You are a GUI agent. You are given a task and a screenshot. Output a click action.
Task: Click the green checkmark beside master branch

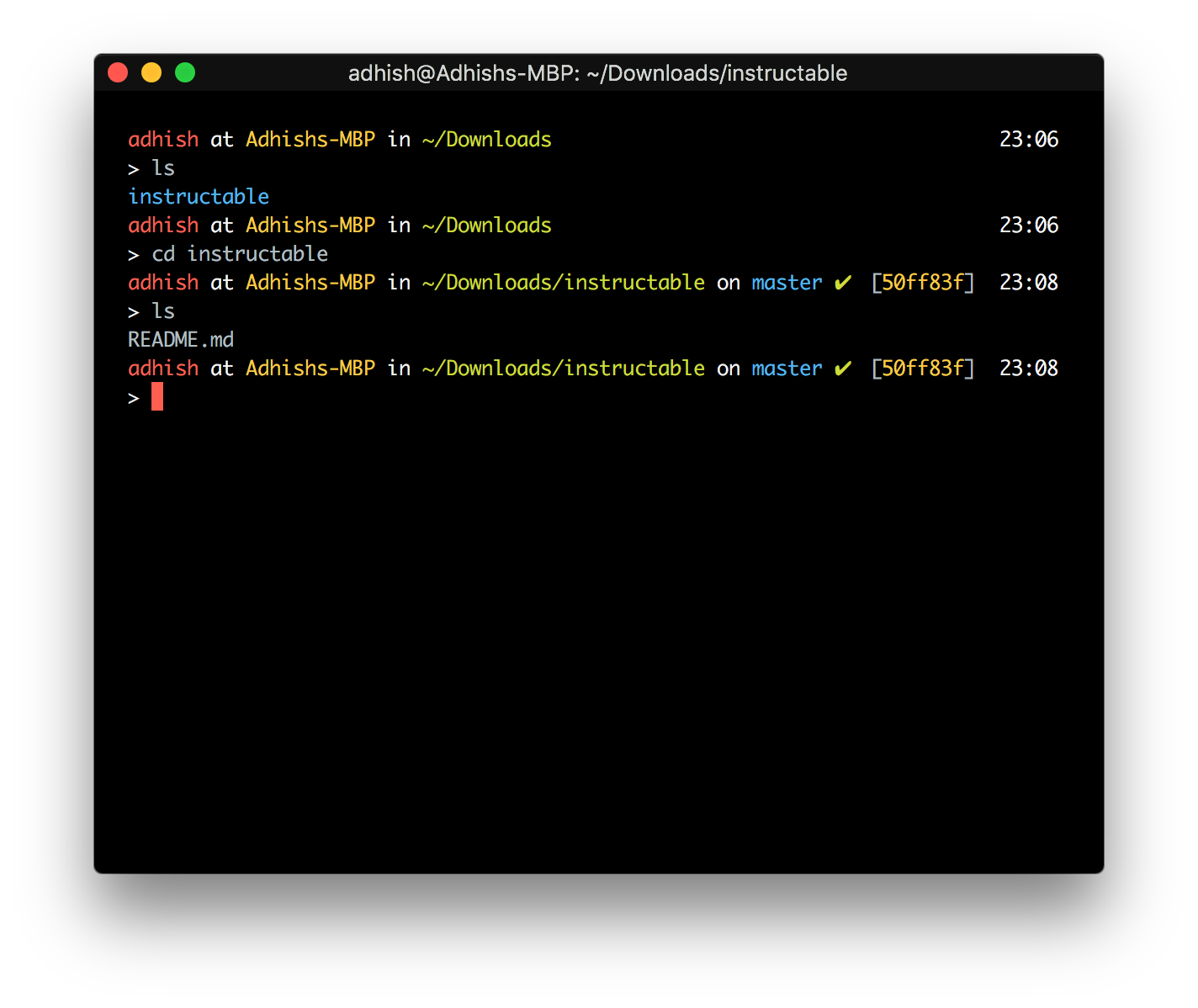coord(843,283)
